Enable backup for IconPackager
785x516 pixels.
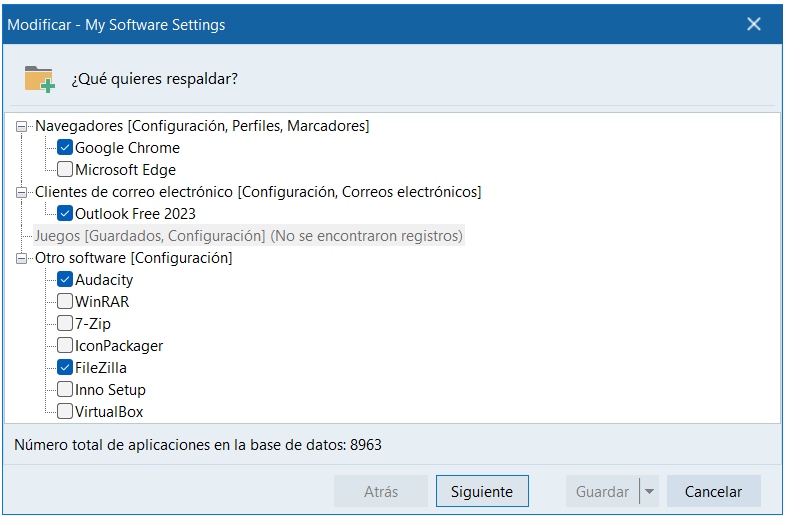(65, 346)
